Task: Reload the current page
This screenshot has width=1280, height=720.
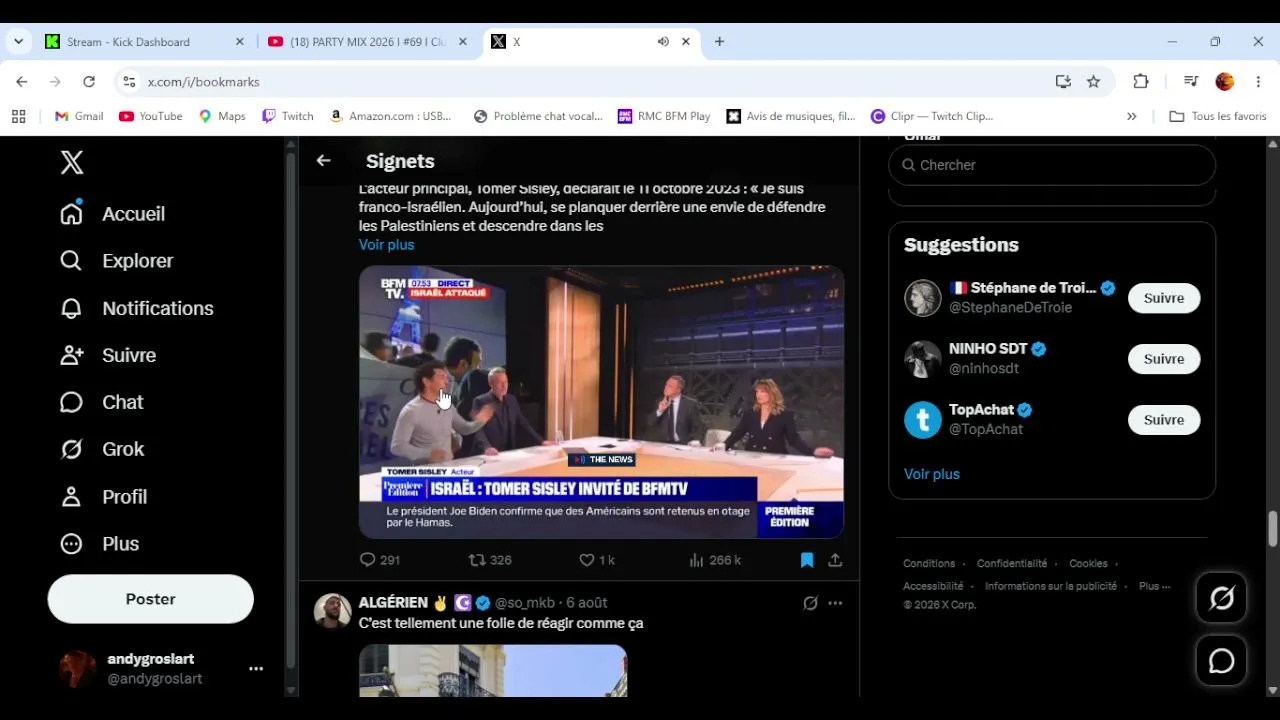Action: point(89,82)
